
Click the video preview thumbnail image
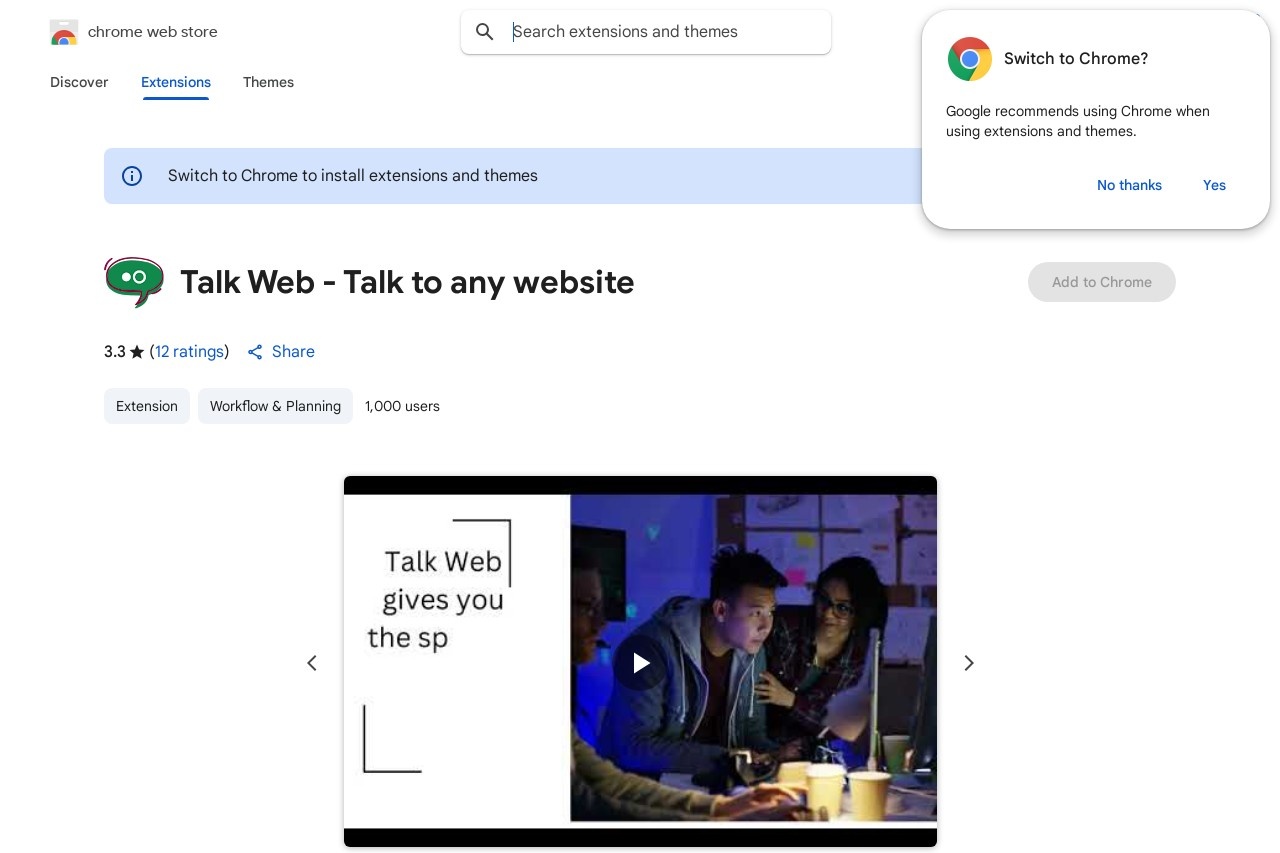click(x=640, y=662)
